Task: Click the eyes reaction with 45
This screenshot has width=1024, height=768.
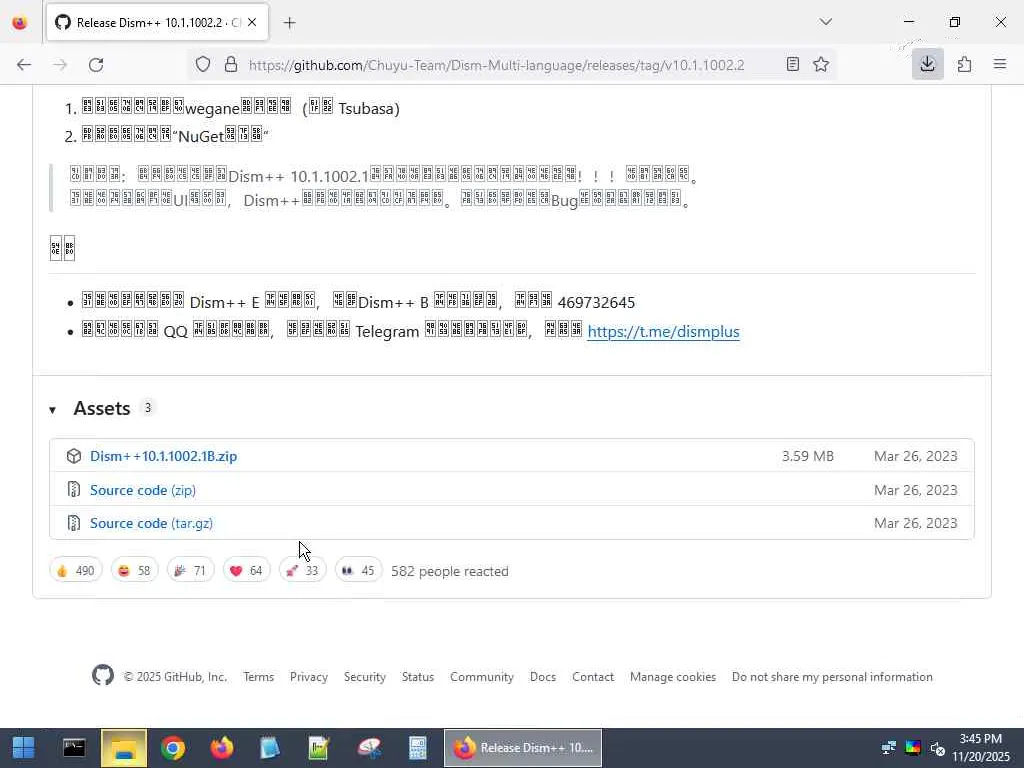Action: [x=358, y=571]
